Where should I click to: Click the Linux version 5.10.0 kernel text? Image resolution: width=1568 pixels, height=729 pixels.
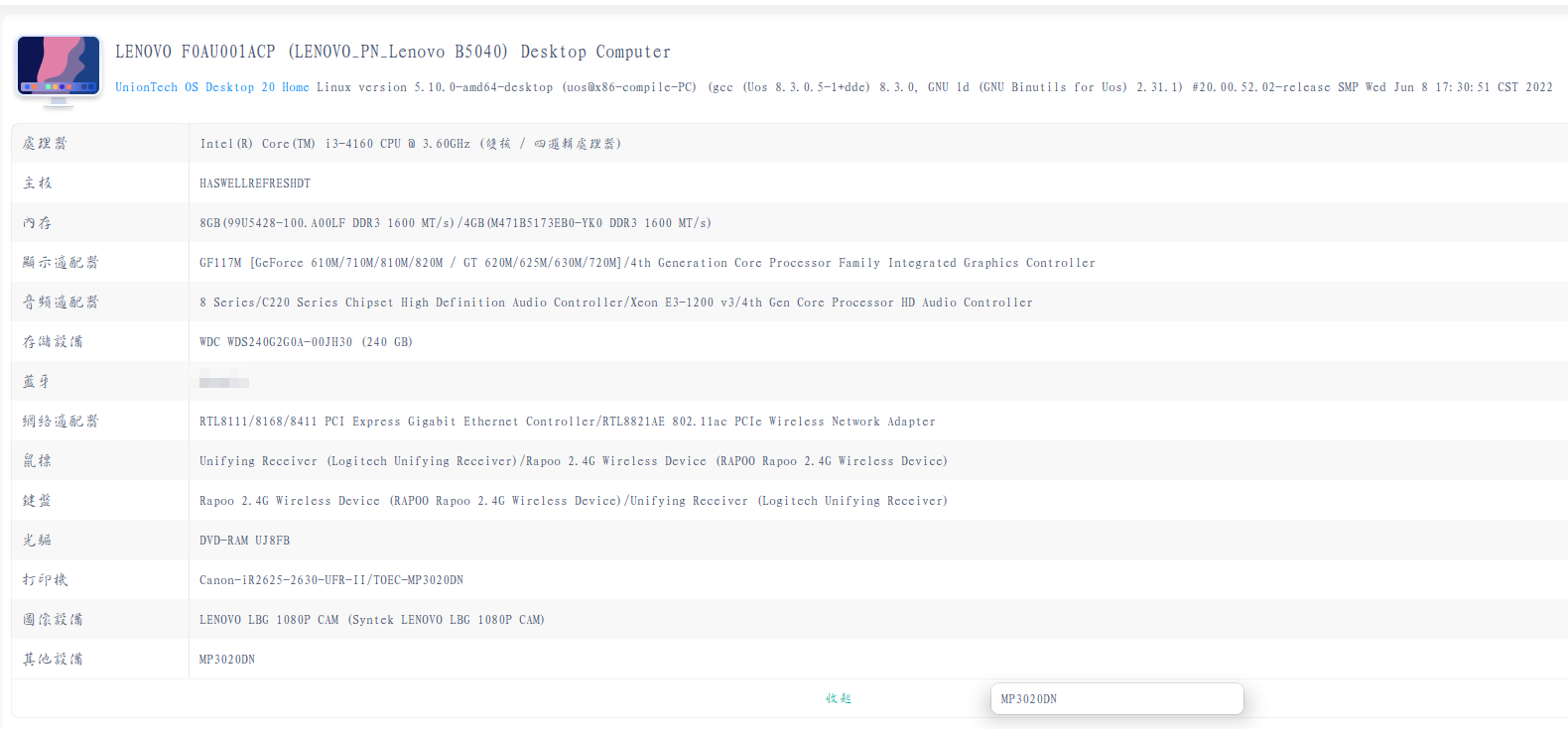coord(935,87)
